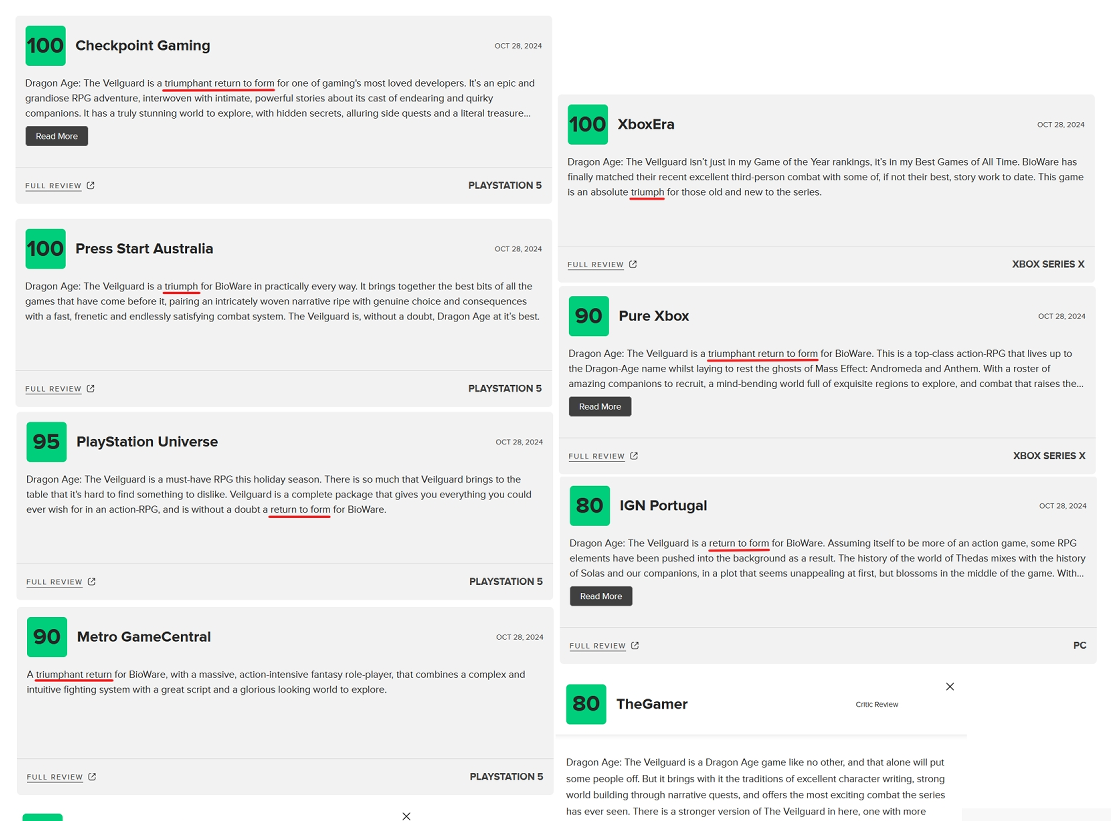Open Pure Xbox FULL REVIEW link

click(596, 456)
